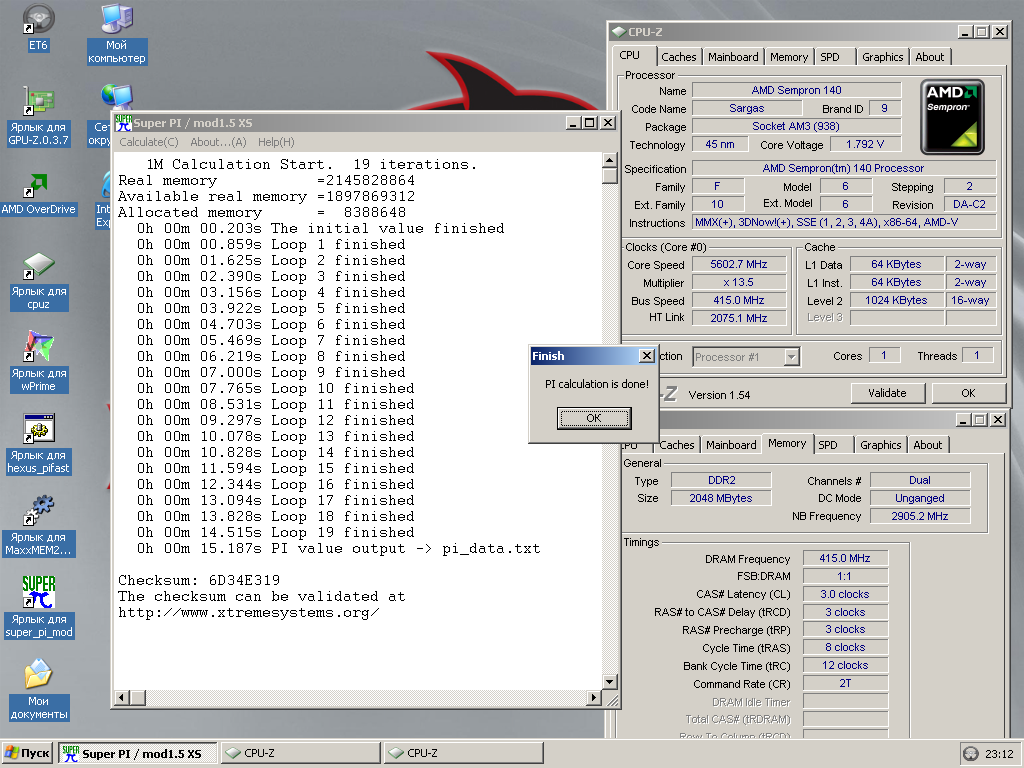The image size is (1024, 768).
Task: Open Mainboard tab in lower CPU-Z window
Action: coord(731,445)
